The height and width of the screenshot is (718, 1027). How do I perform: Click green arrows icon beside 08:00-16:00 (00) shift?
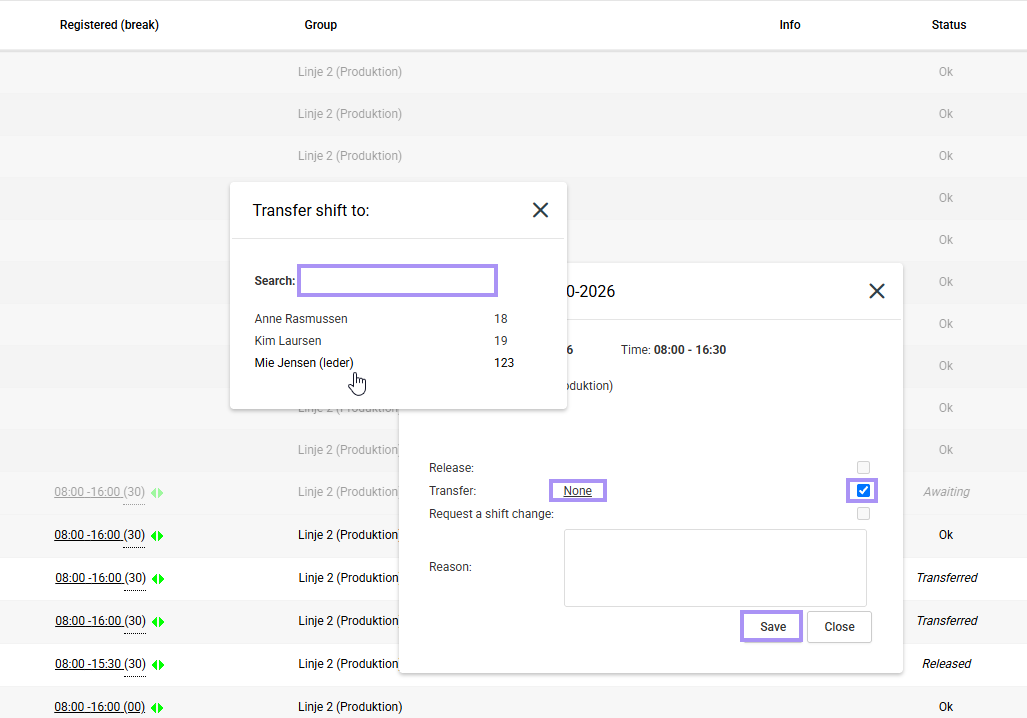click(157, 708)
